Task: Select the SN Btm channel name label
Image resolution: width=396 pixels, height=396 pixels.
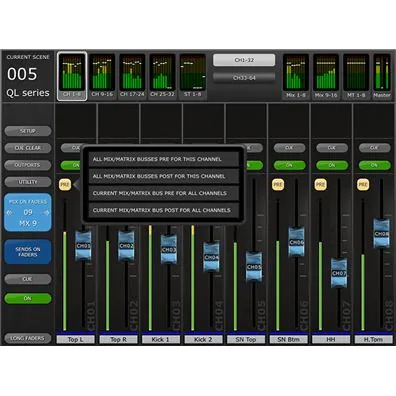Action: [289, 340]
